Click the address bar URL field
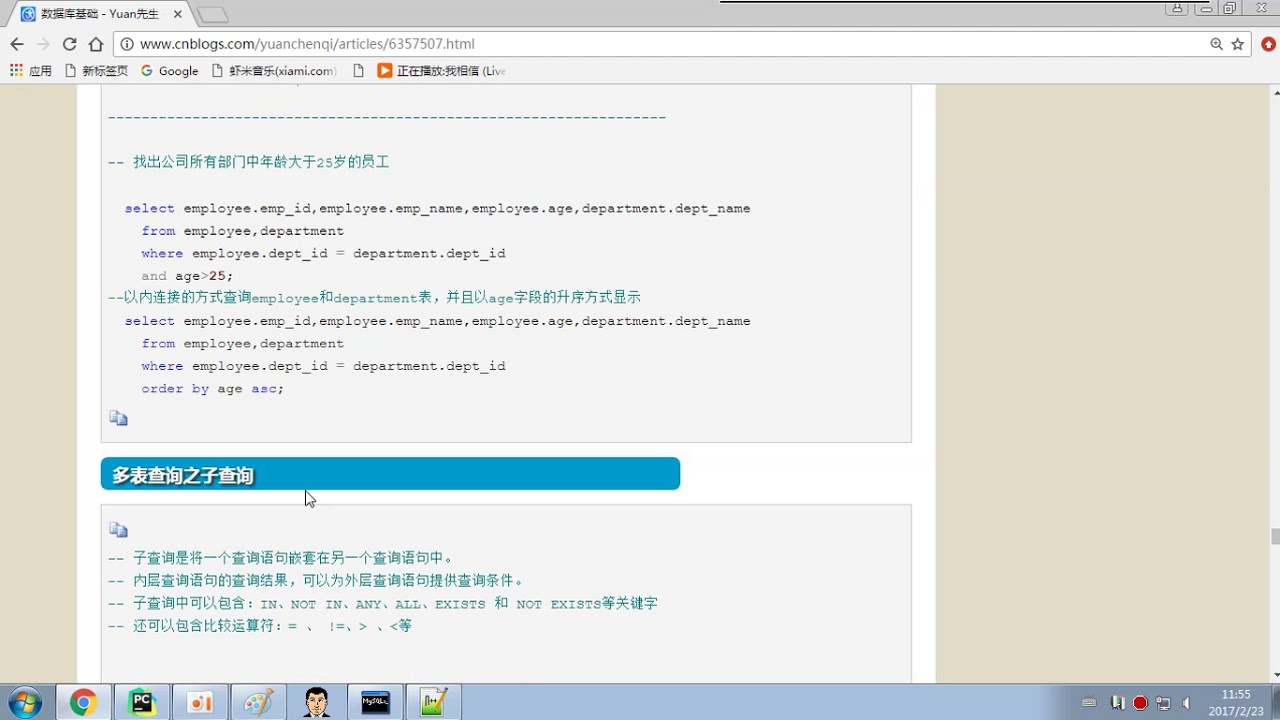 (x=660, y=44)
